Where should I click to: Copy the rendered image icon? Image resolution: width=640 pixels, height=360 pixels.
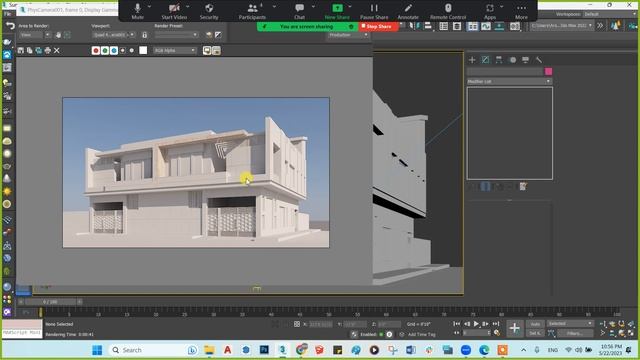30,51
